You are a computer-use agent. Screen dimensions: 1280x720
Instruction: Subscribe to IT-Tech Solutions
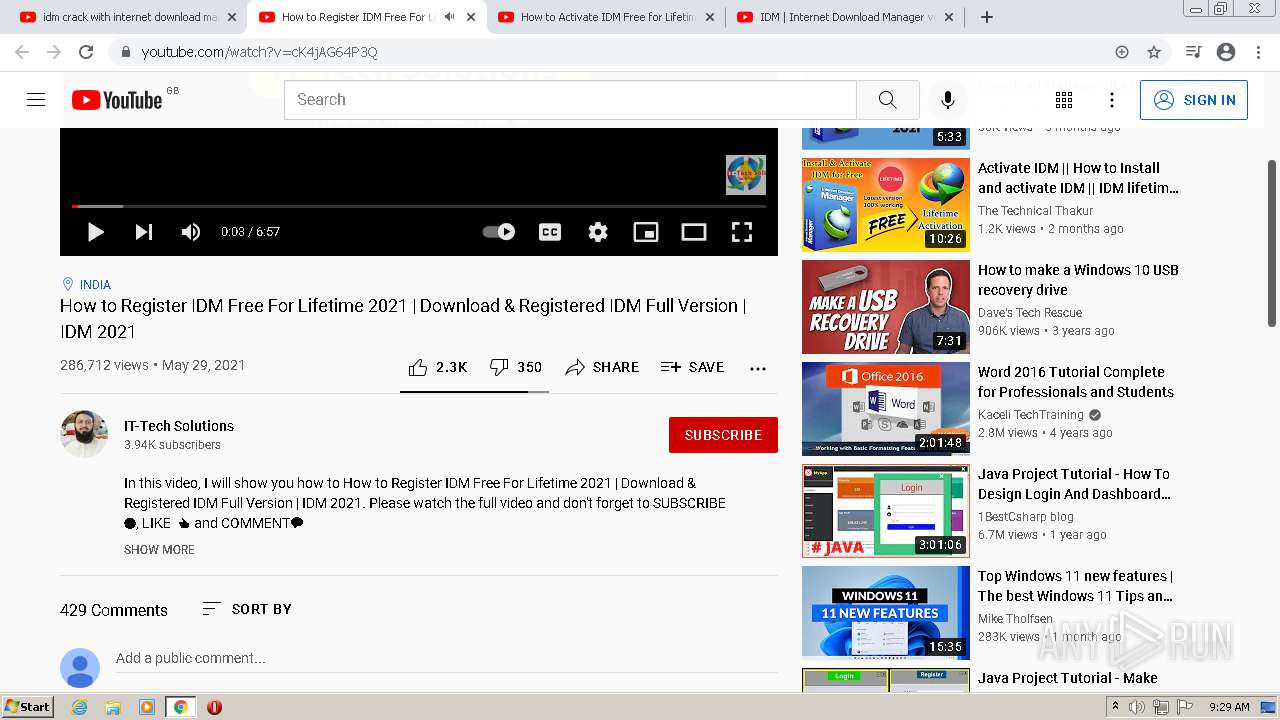click(x=723, y=435)
